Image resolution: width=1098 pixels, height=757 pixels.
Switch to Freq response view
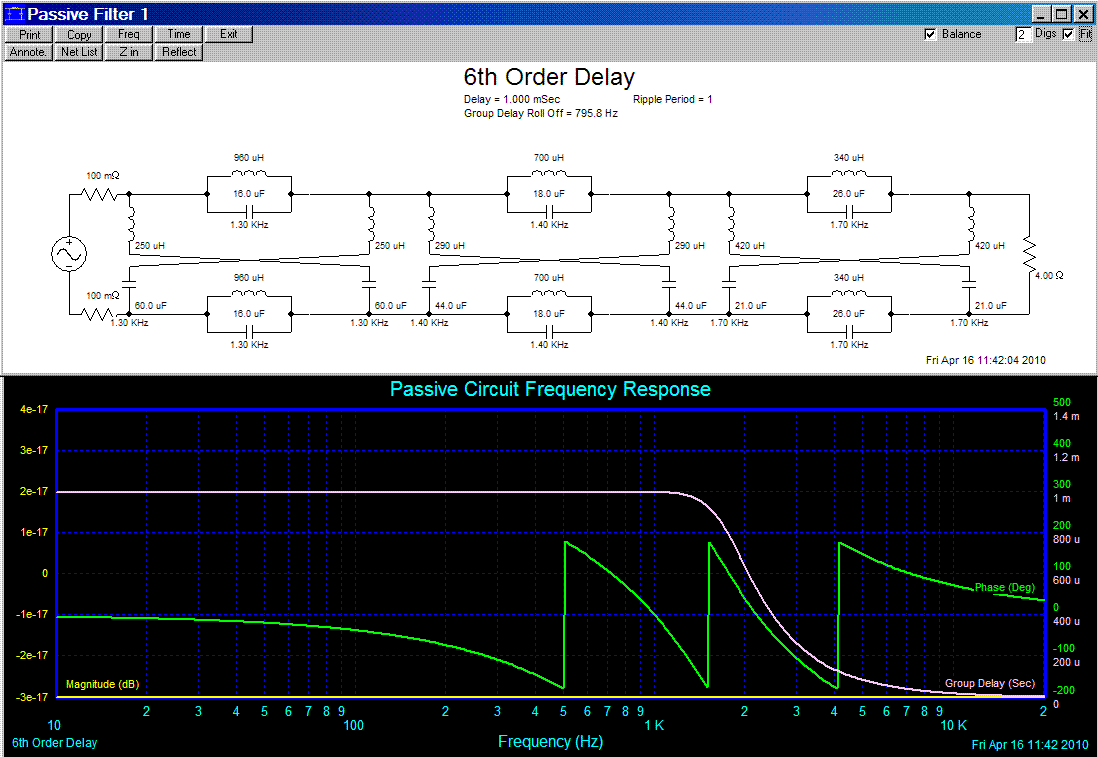click(x=129, y=34)
